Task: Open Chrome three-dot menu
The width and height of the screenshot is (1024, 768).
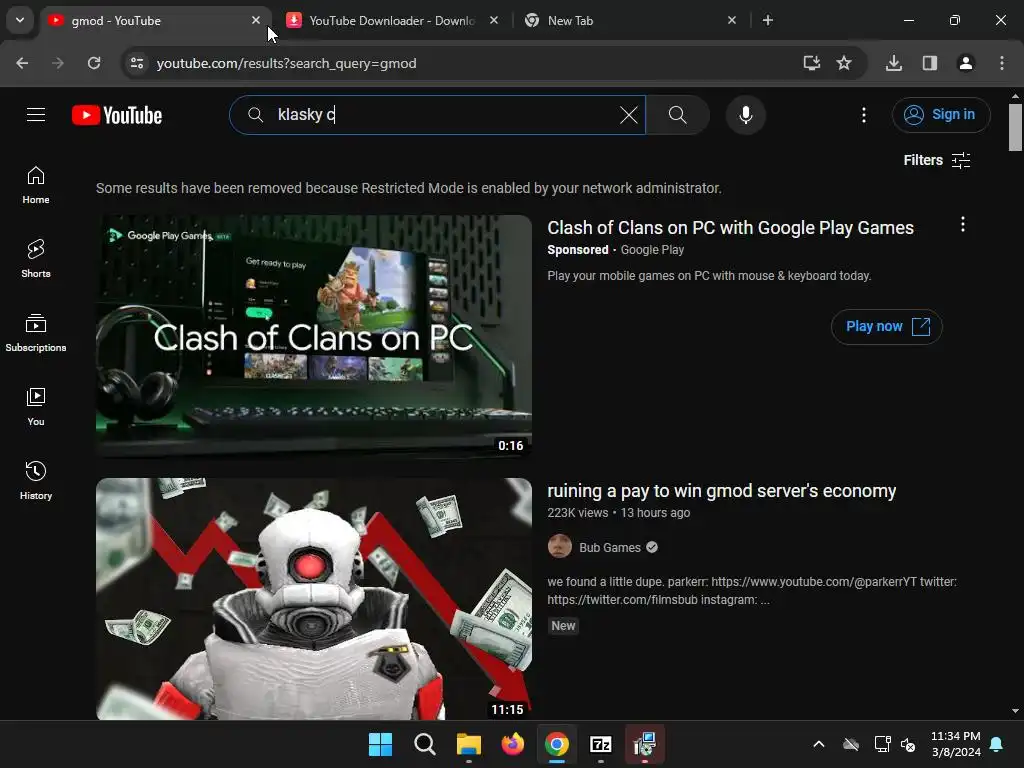Action: [1002, 63]
